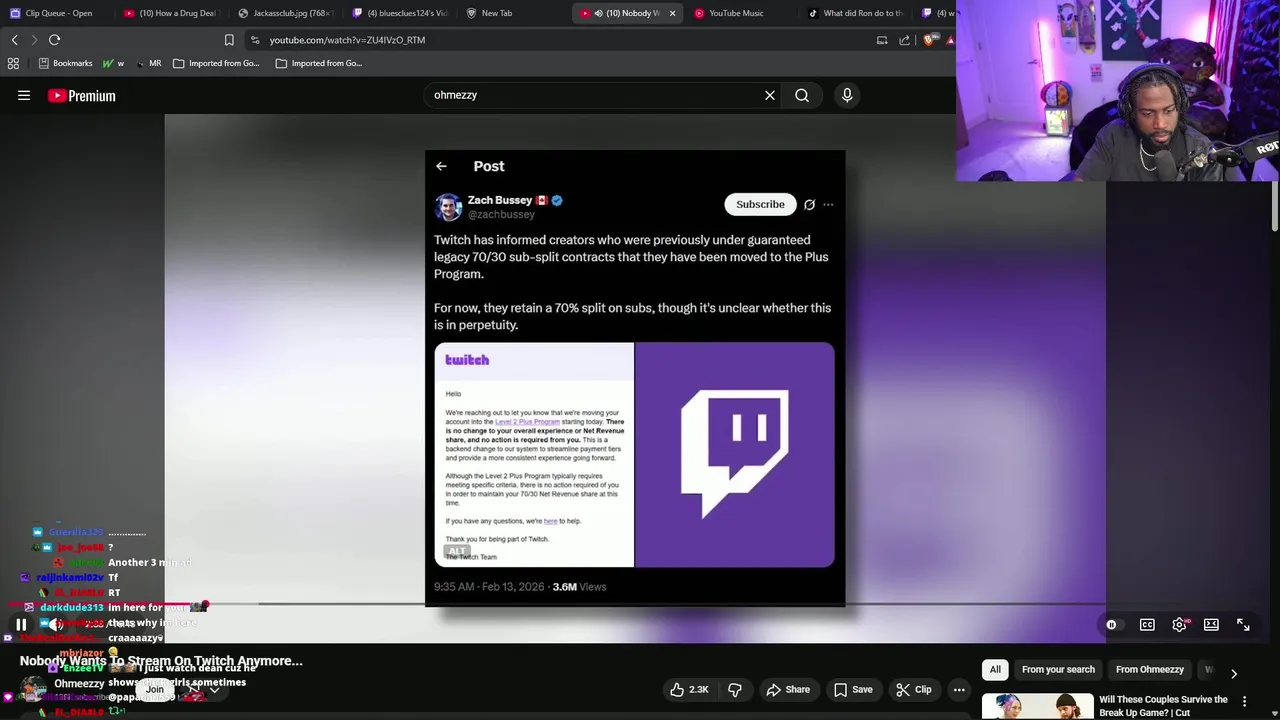Go forward in browser history

[x=34, y=40]
